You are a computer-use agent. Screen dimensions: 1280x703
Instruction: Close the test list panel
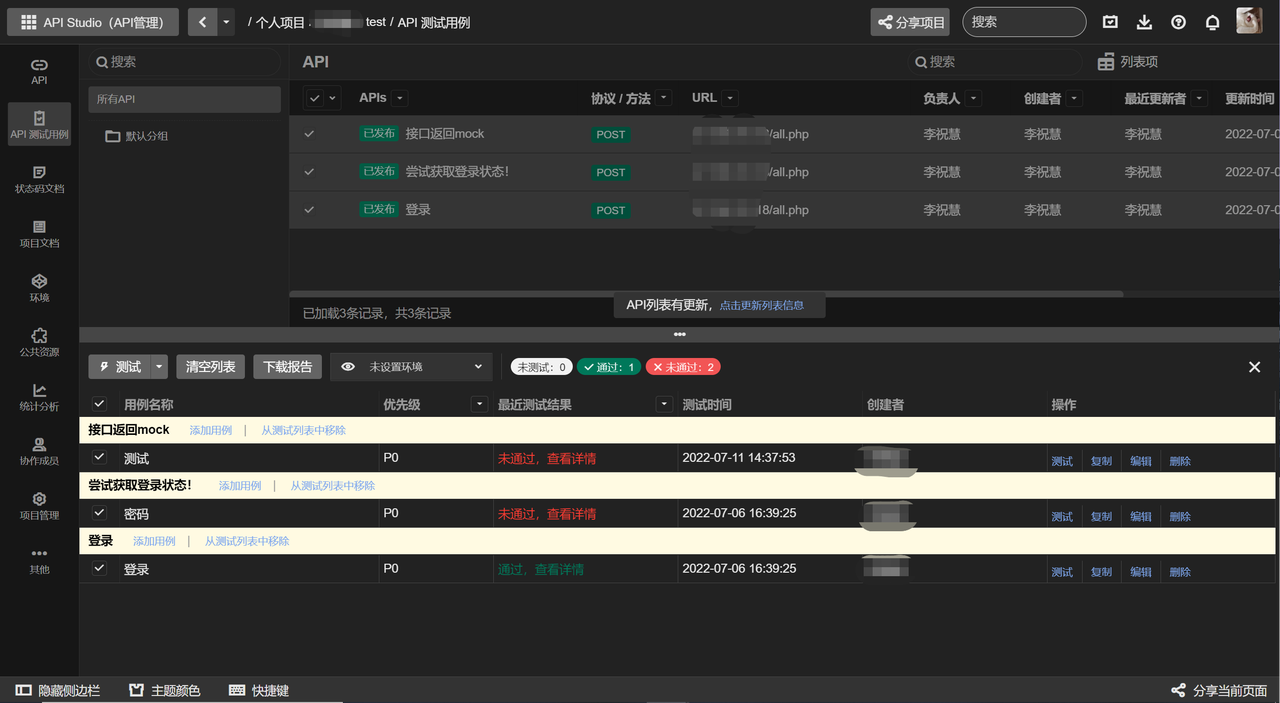coord(1255,367)
